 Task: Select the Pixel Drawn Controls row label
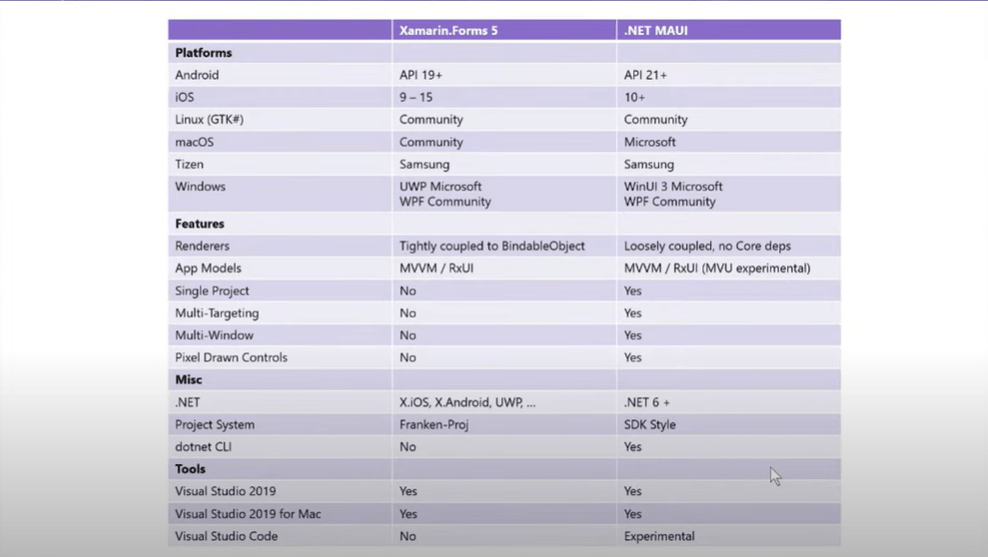[x=231, y=357]
